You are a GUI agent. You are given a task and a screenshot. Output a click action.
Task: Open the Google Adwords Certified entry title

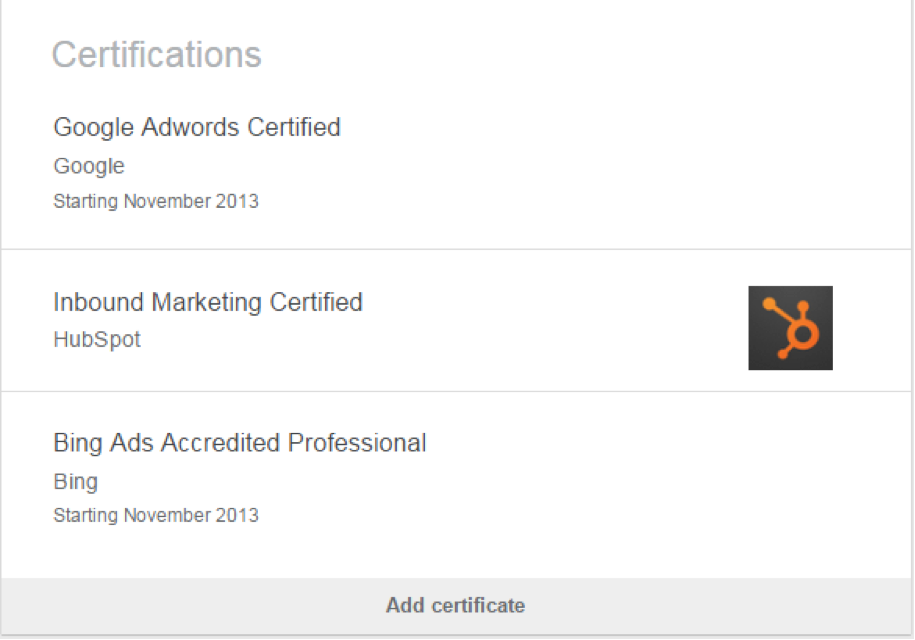[197, 128]
